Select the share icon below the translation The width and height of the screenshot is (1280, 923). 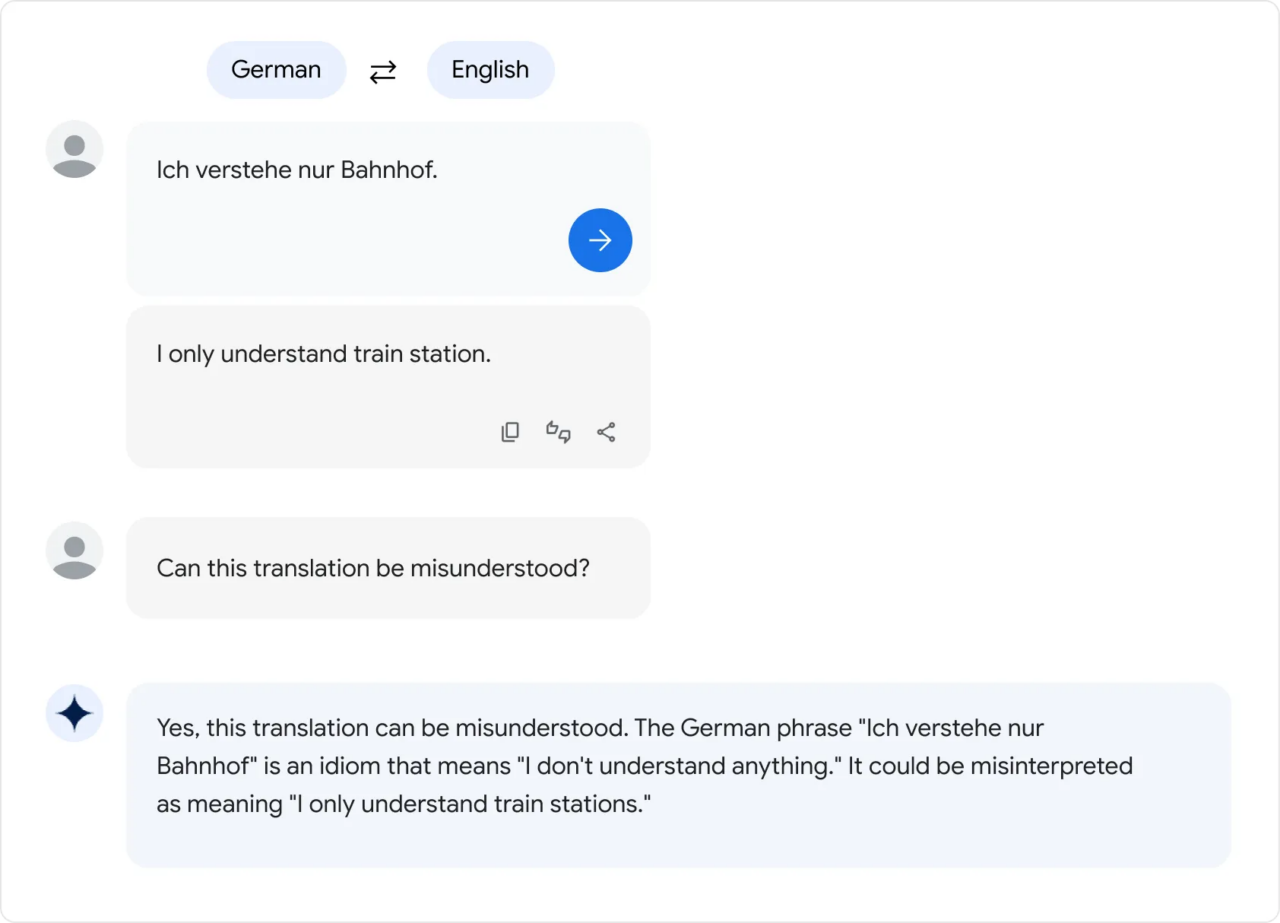[x=606, y=432]
